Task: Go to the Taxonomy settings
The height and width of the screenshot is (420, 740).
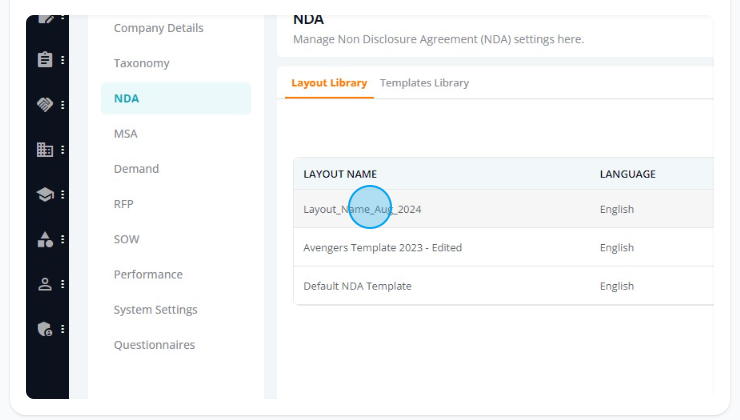Action: click(141, 63)
